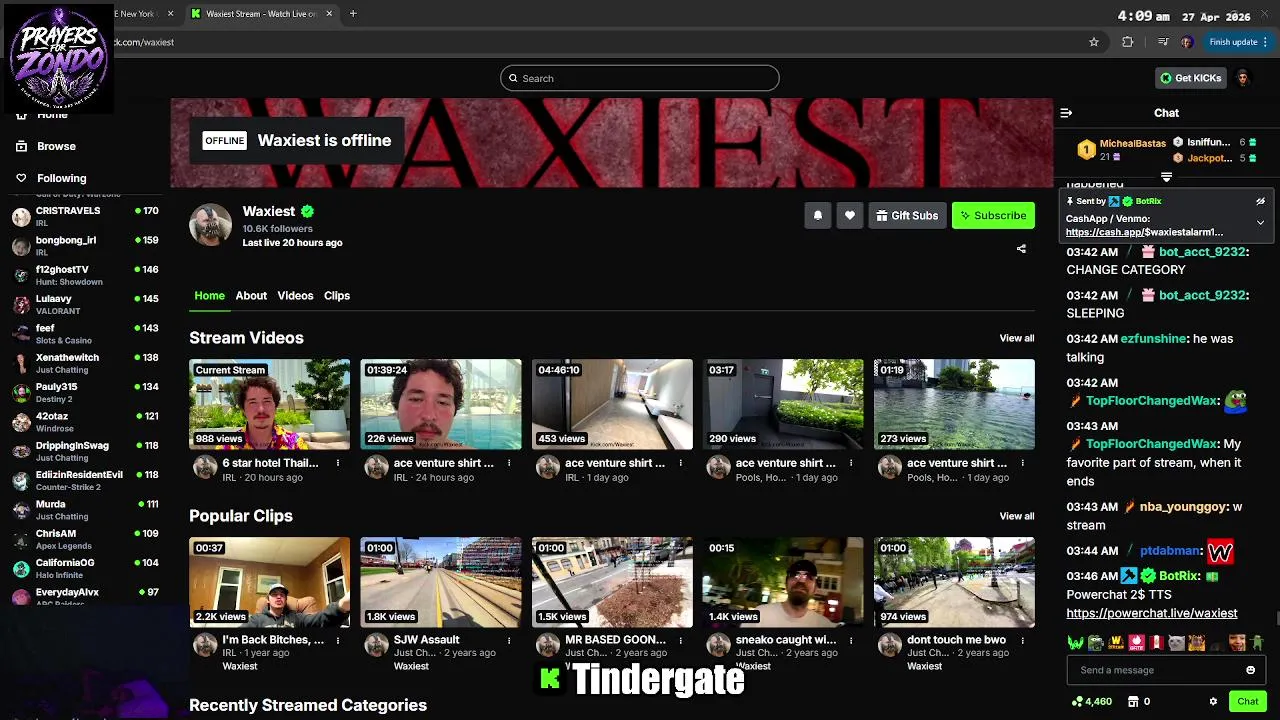
Task: Send message with green Chat button
Action: click(x=1247, y=702)
